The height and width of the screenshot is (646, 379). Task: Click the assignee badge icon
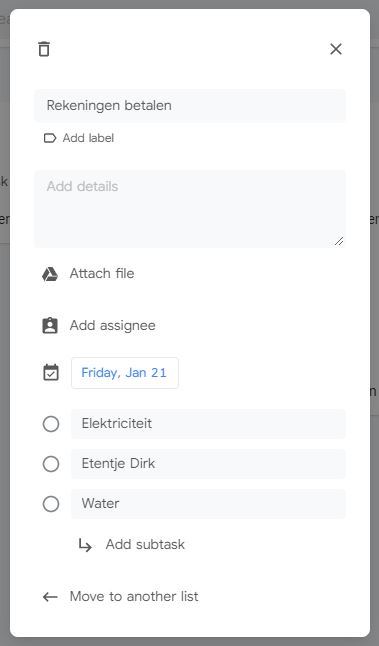point(50,325)
